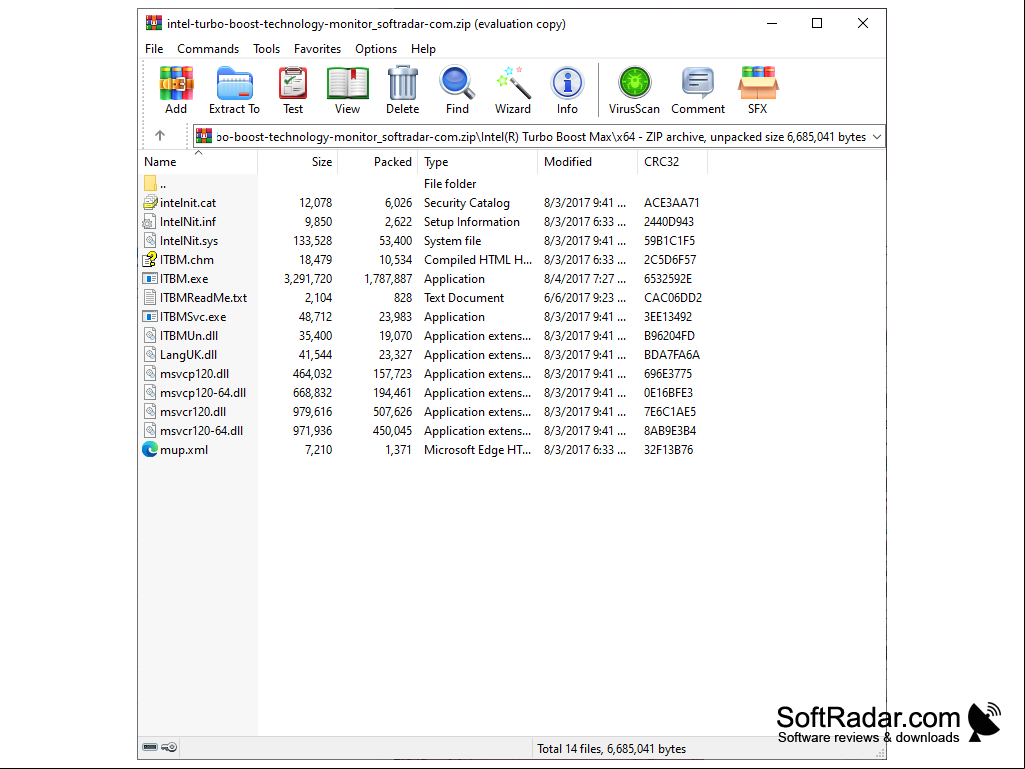Select msvcr120.dll file name
Screen dimensions: 1025x769
[193, 411]
